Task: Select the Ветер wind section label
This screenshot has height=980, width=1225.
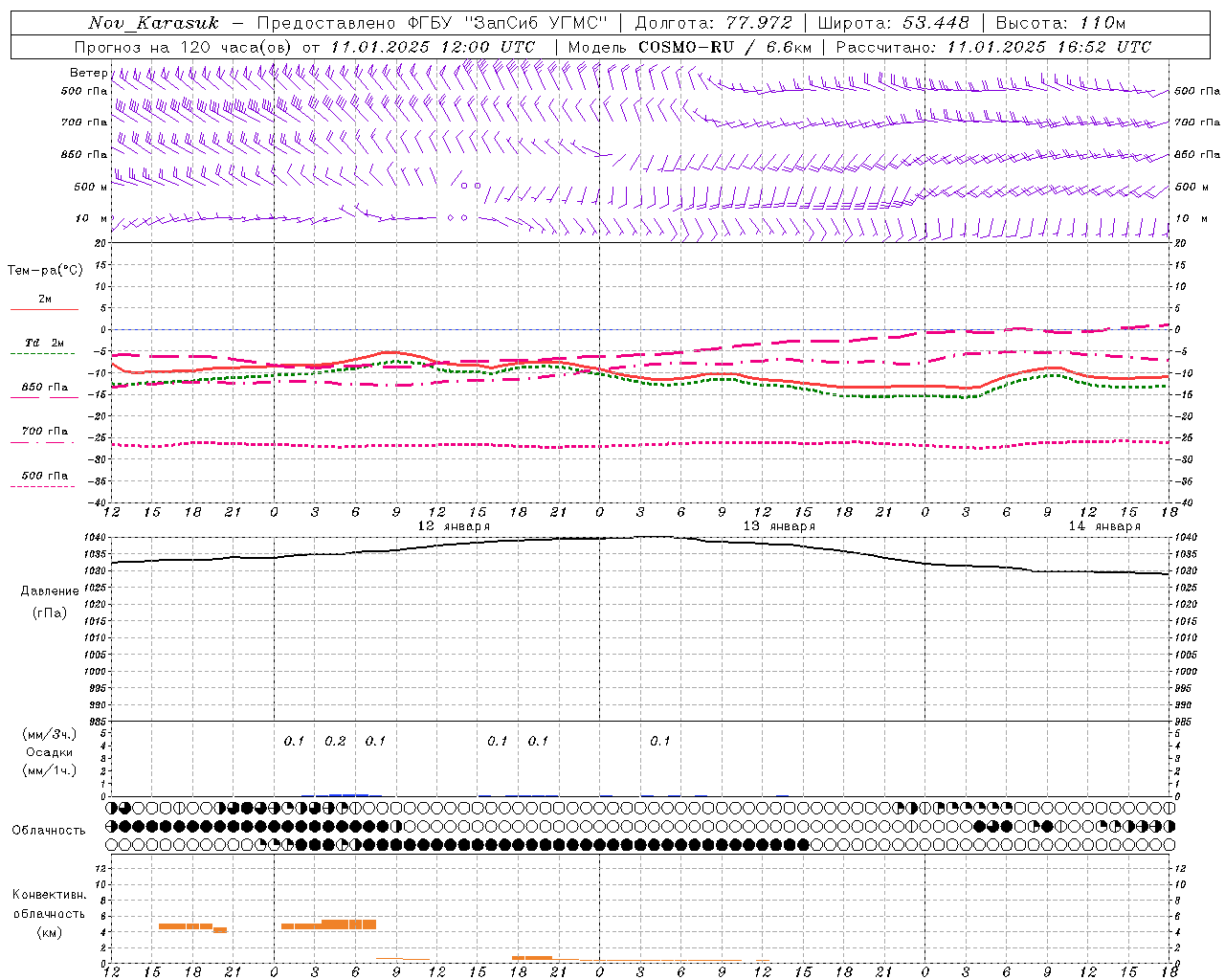Action: pos(88,73)
